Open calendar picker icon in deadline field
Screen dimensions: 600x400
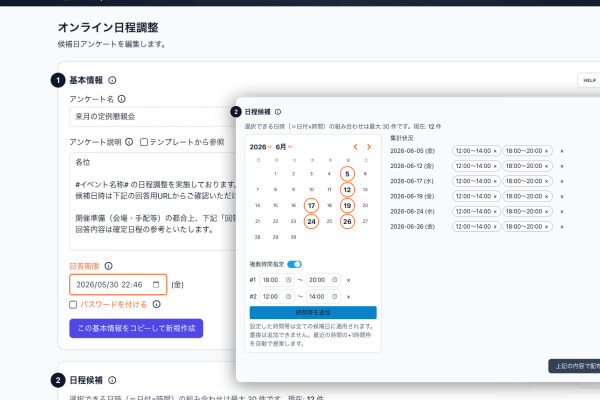tap(156, 284)
